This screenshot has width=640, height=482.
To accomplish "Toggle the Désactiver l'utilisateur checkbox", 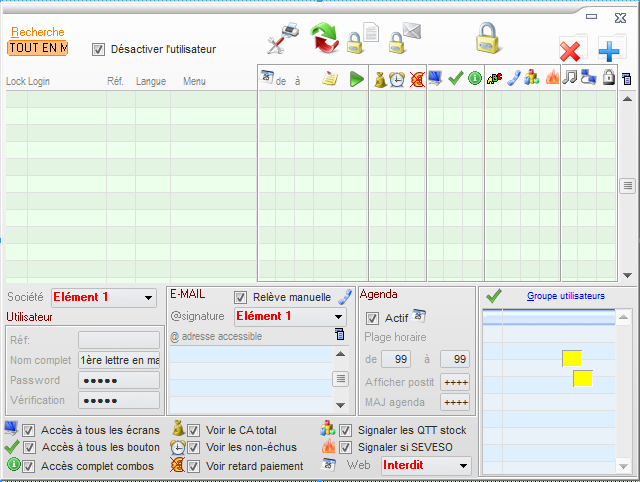I will tap(98, 49).
